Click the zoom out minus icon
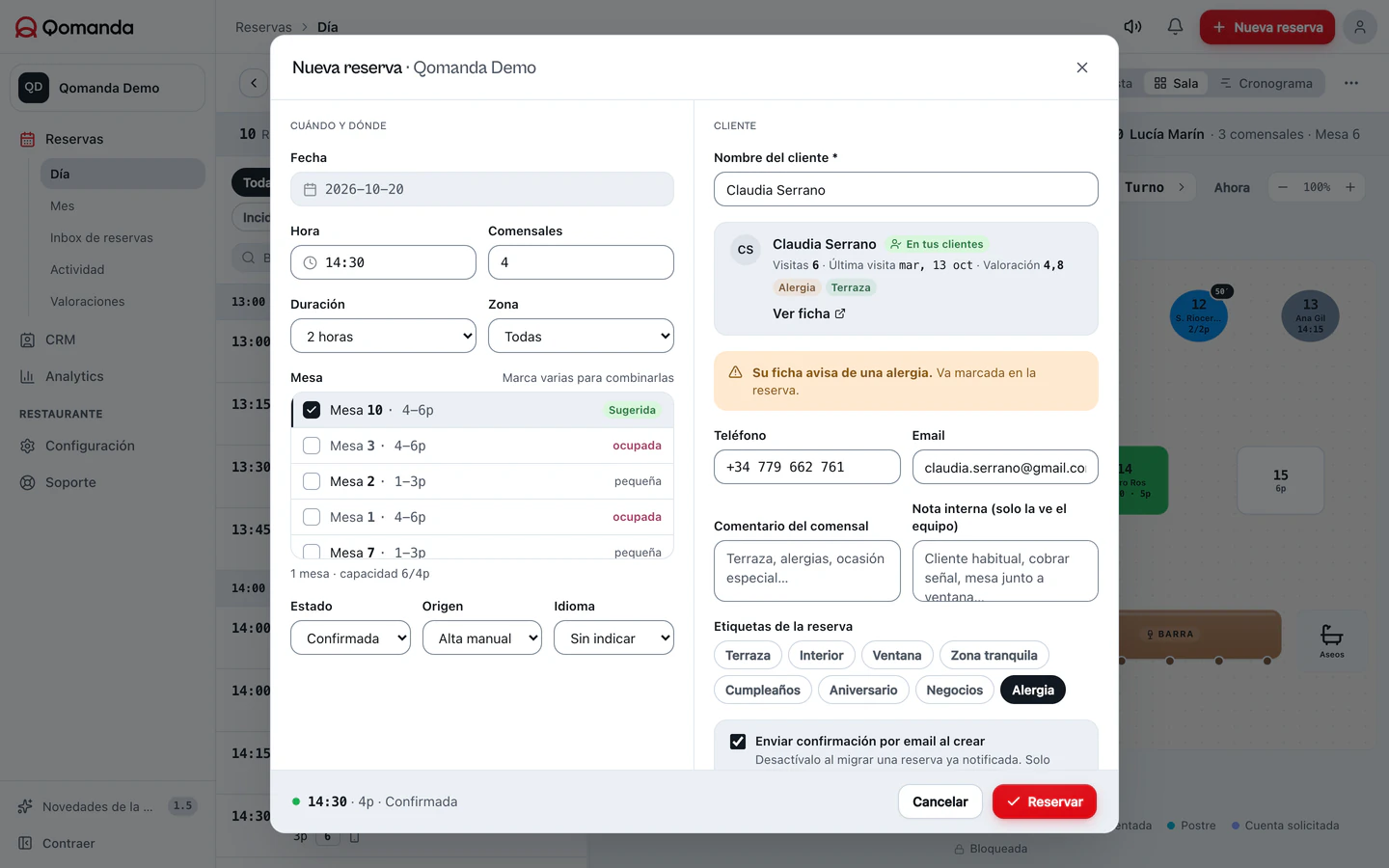 [1282, 187]
